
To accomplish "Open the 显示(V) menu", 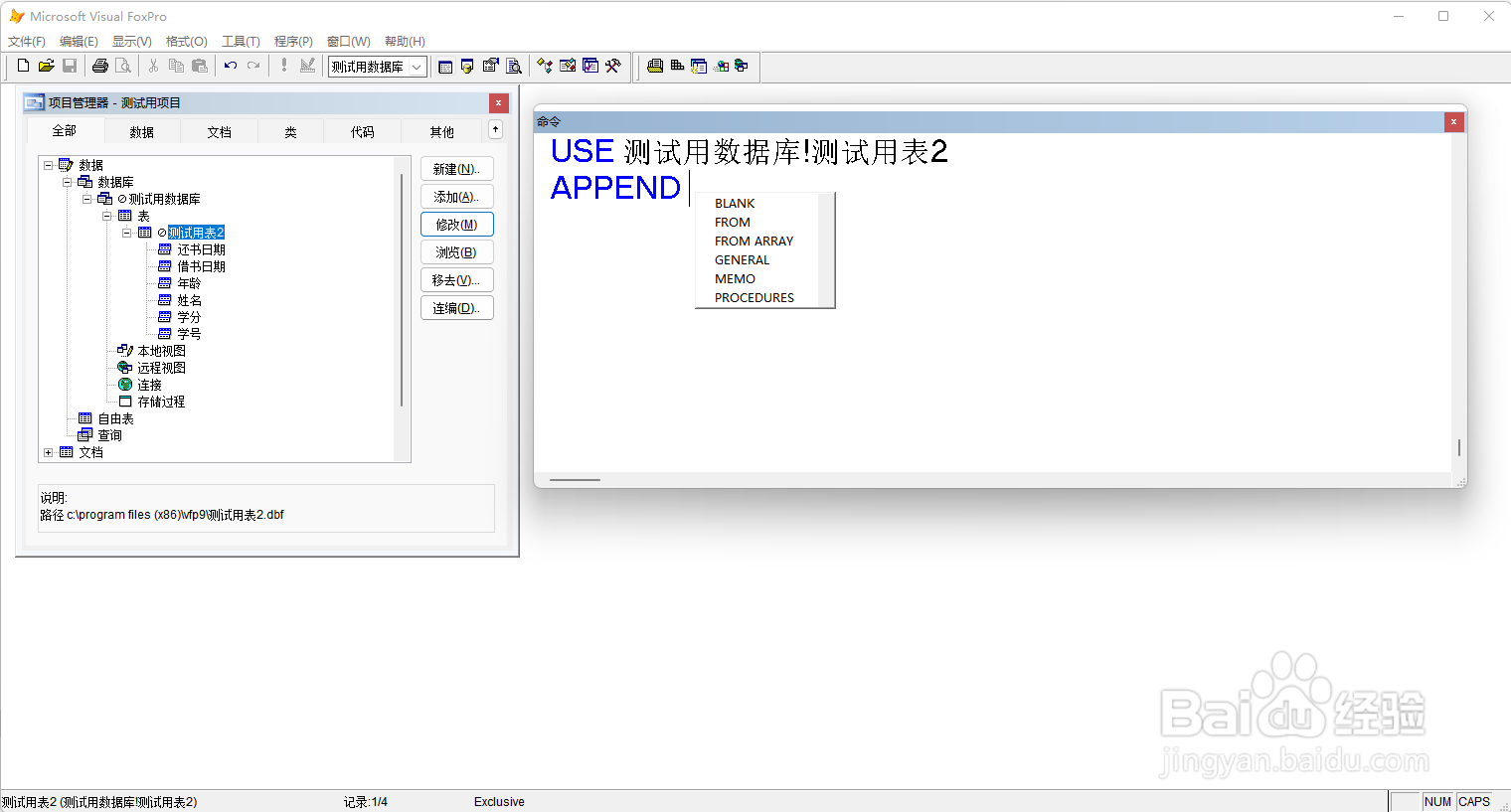I will (x=132, y=41).
